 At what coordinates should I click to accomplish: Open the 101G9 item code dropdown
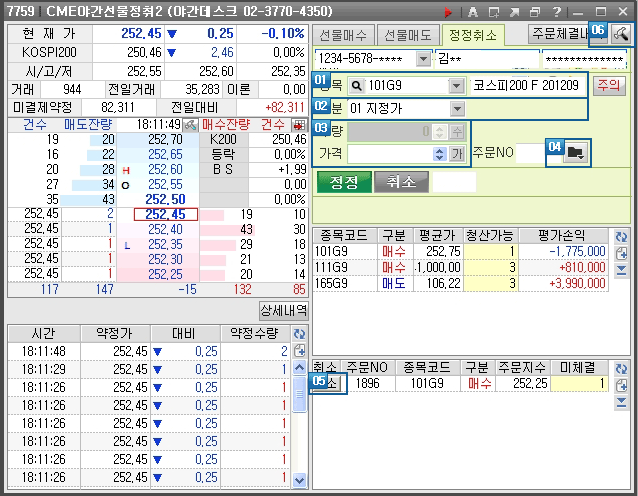pyautogui.click(x=458, y=85)
